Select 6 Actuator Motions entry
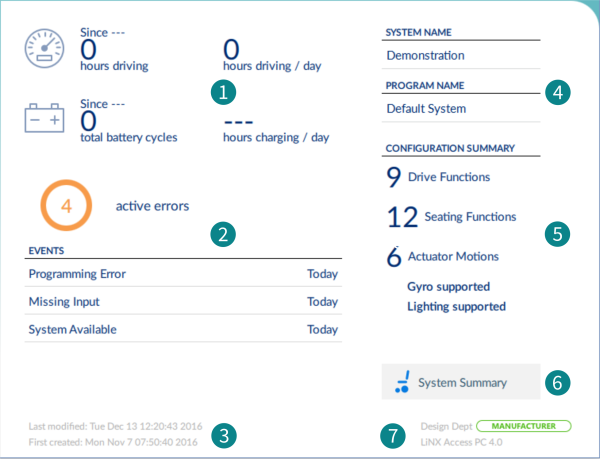The image size is (600, 459). point(442,256)
